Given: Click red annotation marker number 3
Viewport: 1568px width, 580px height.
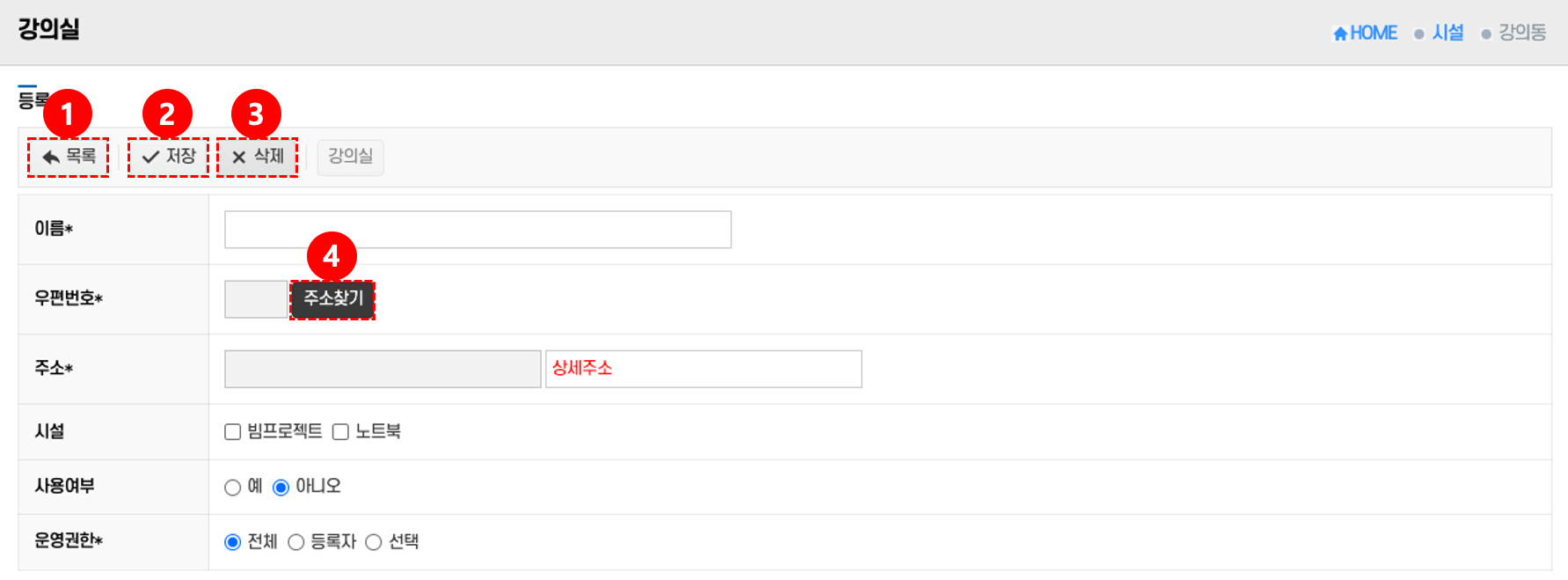Looking at the screenshot, I should [x=256, y=114].
